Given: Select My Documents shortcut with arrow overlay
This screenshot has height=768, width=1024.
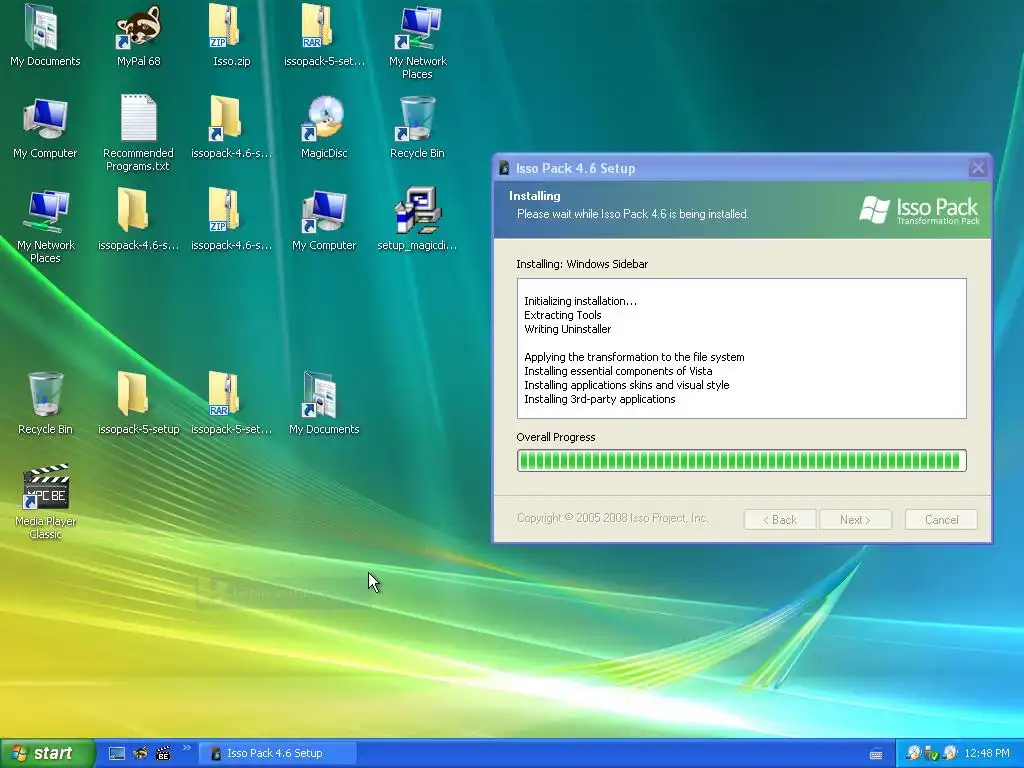Looking at the screenshot, I should [x=324, y=402].
